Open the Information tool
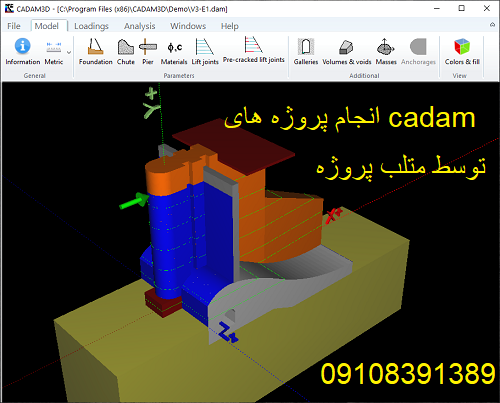 tap(22, 52)
